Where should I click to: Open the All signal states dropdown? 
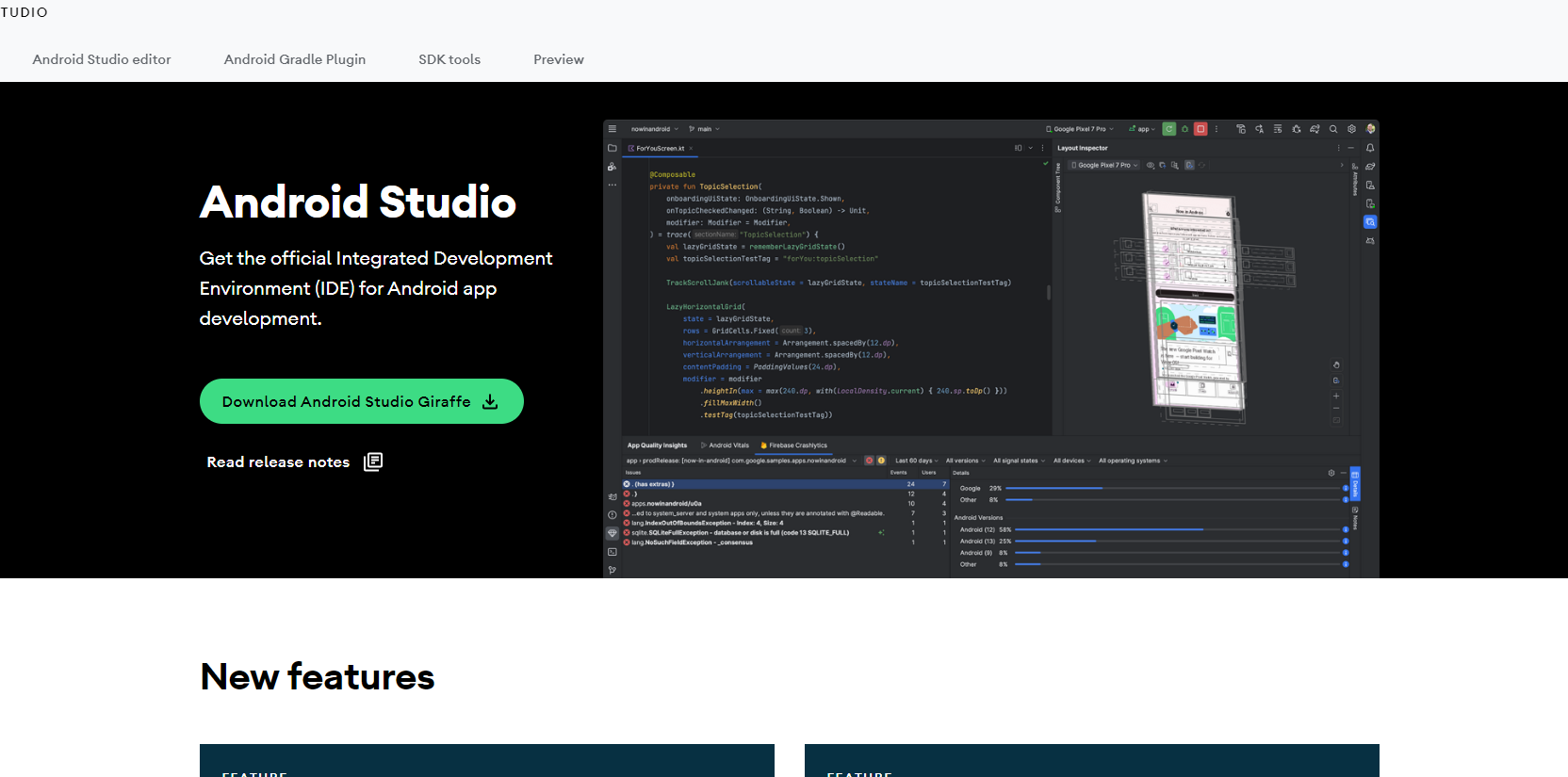click(1019, 461)
